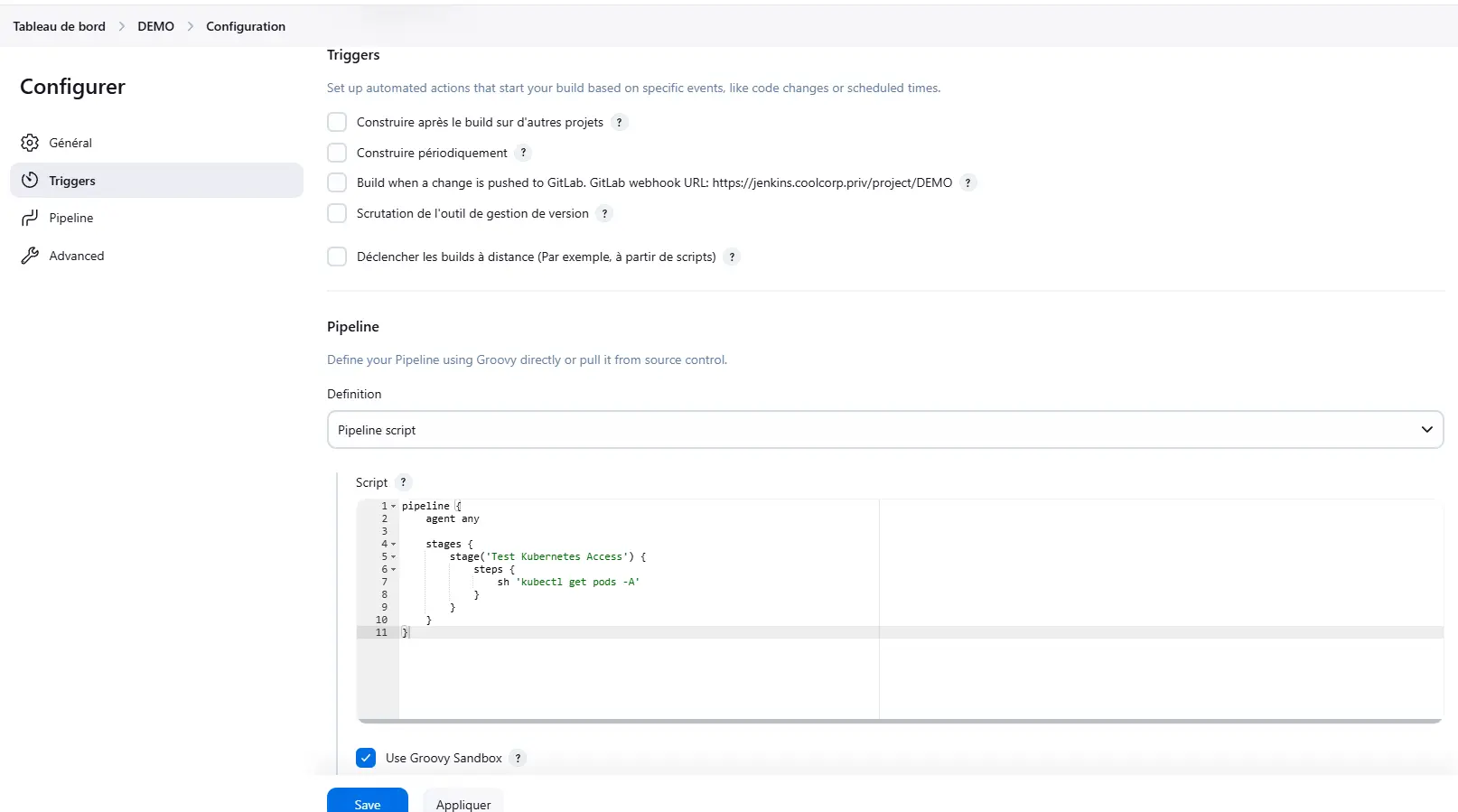This screenshot has height=812, width=1458.
Task: Go to DEMO in the breadcrumb
Action: [156, 26]
